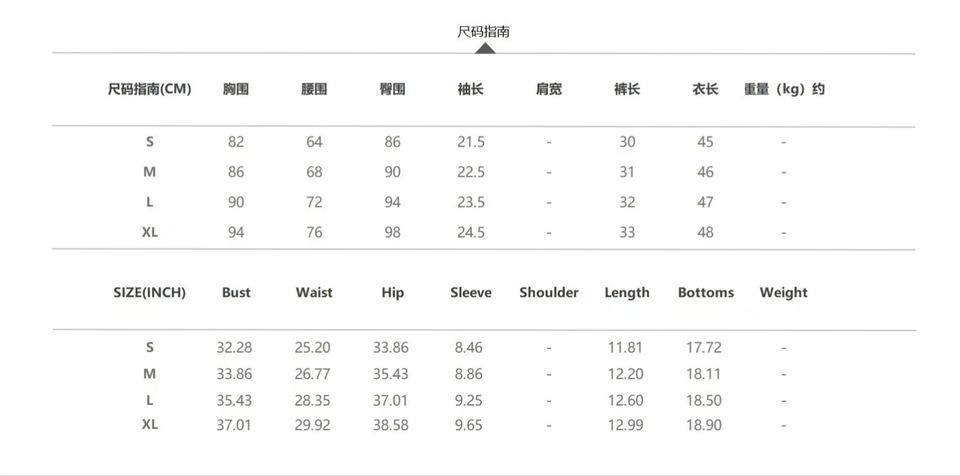Click the 胸围 column header
Image resolution: width=960 pixels, height=476 pixels.
coord(236,89)
